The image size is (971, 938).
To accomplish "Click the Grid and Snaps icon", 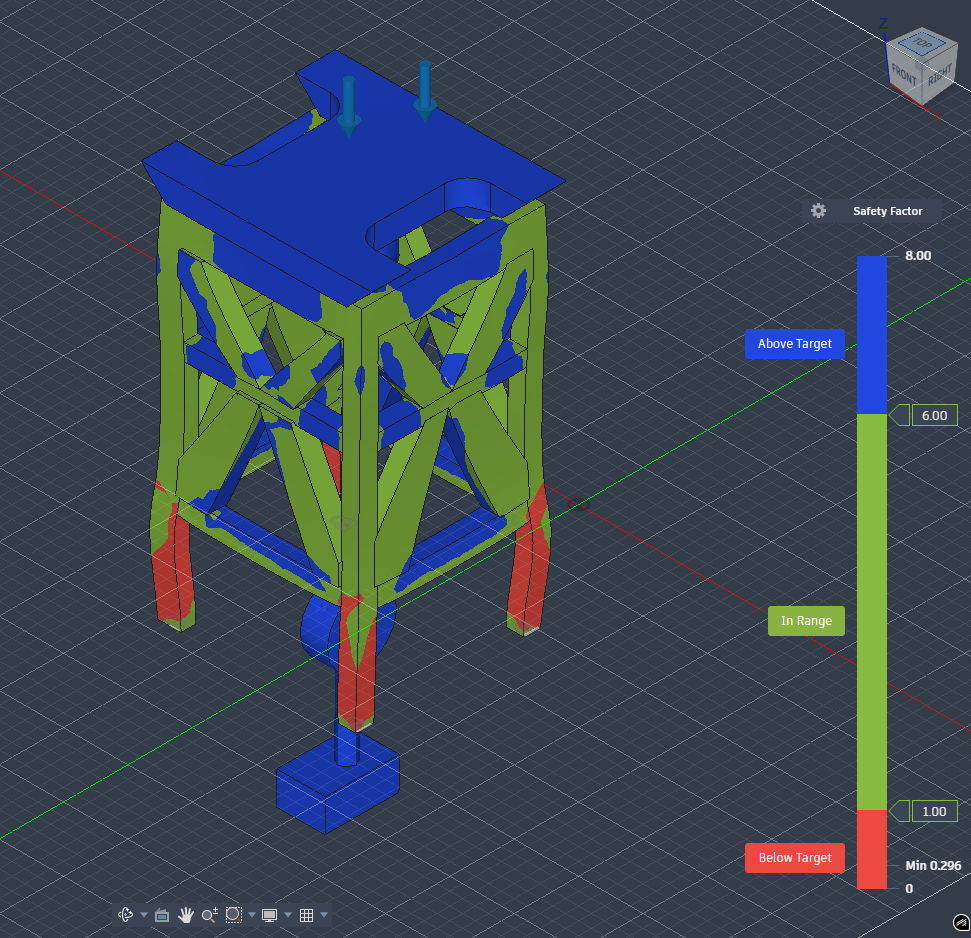I will tap(307, 915).
